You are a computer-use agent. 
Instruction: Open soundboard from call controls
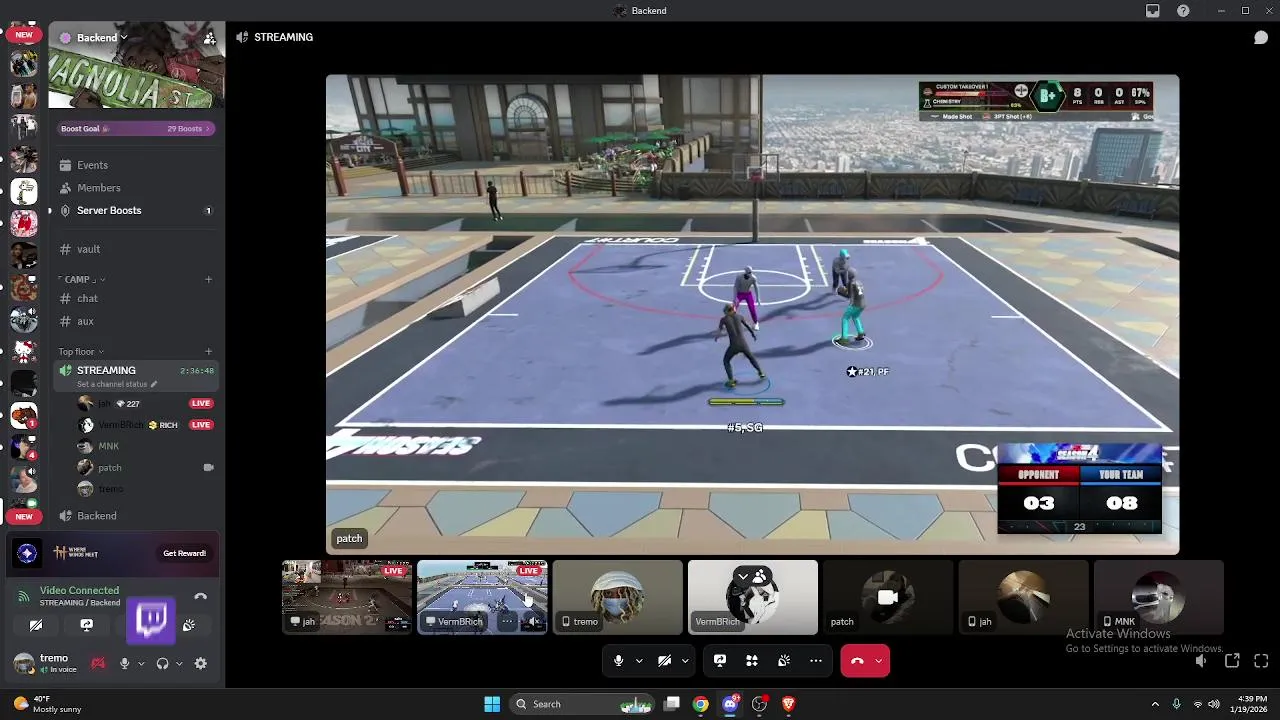click(784, 660)
